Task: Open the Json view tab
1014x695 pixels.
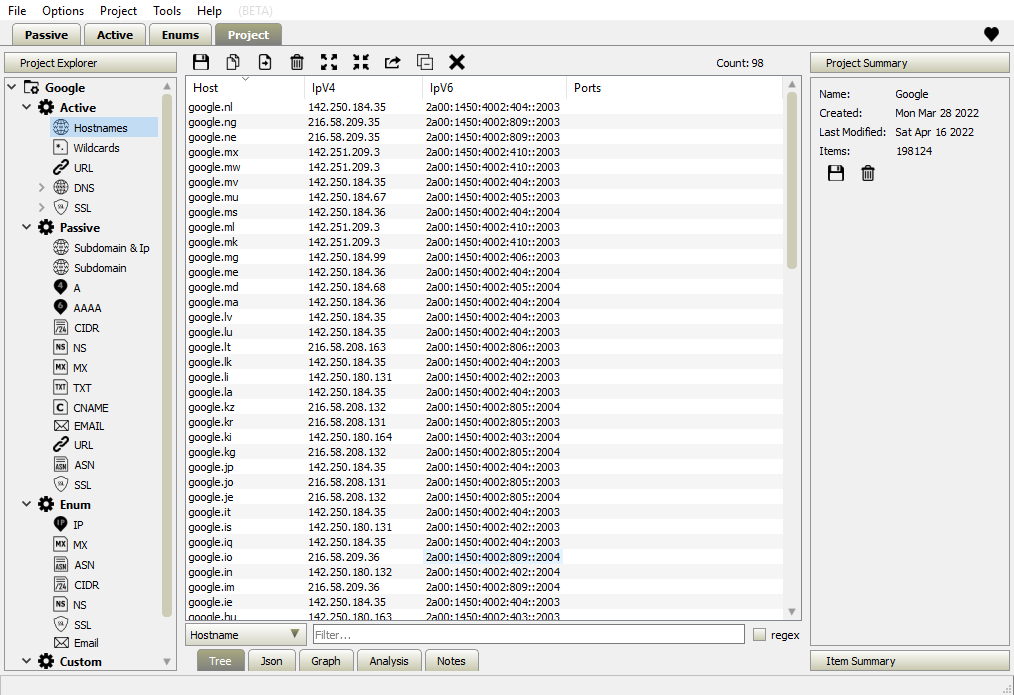Action: [x=272, y=661]
